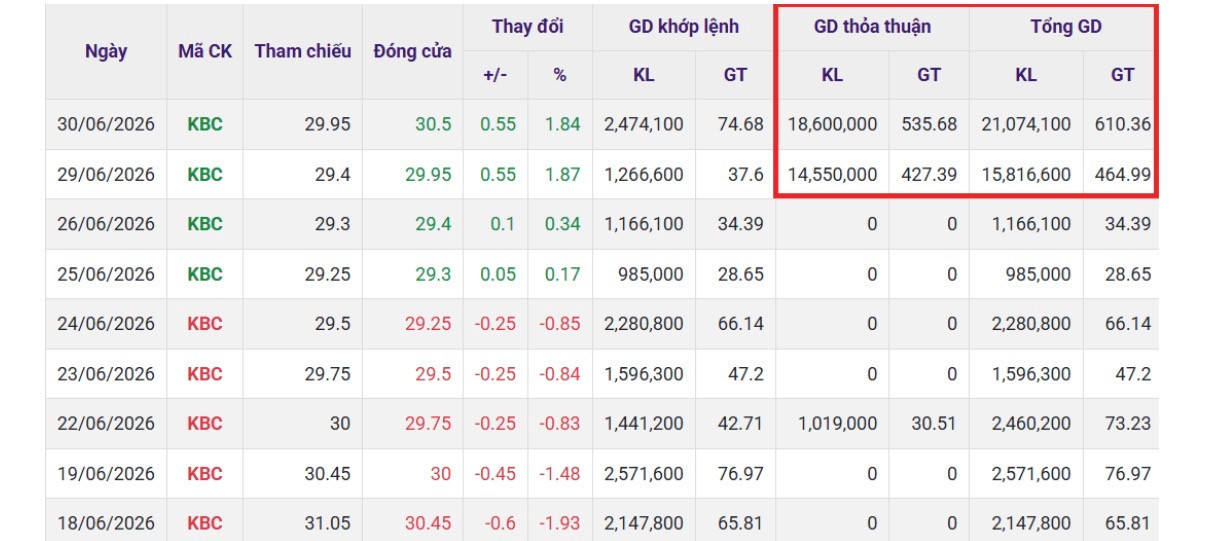Select the Mã CK column header
Screen dimensions: 1206x541
(205, 51)
